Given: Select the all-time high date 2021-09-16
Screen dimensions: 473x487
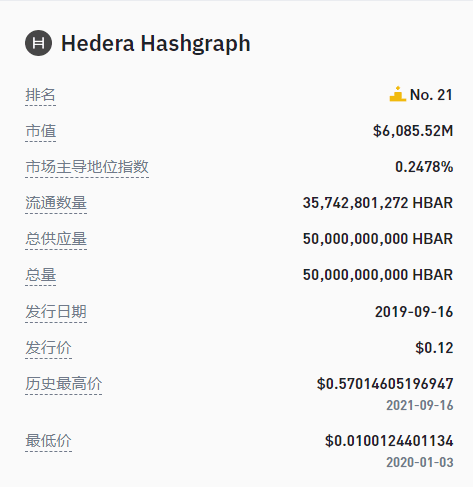Looking at the screenshot, I should tap(420, 406).
